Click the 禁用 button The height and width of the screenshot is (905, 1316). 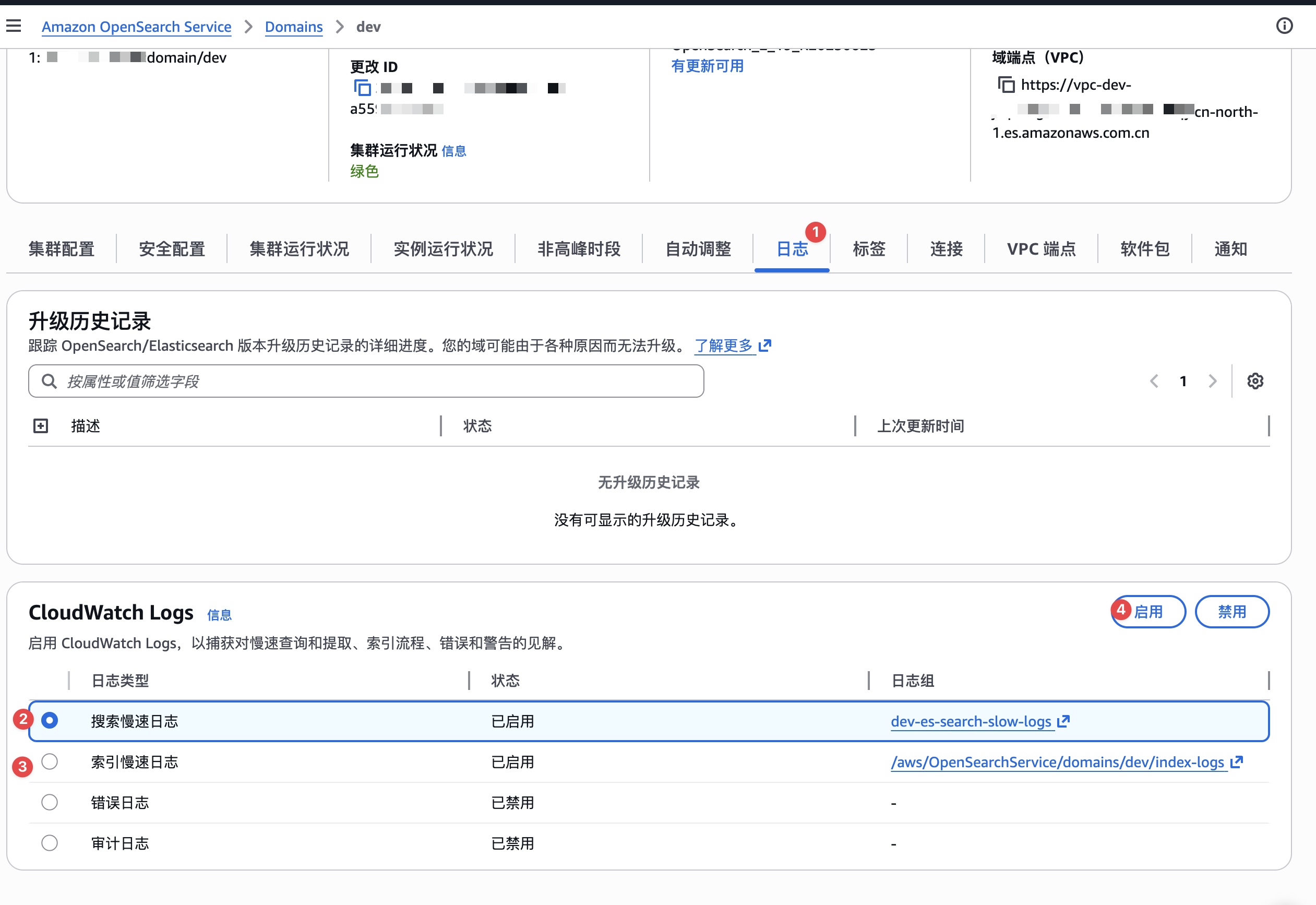pos(1231,612)
